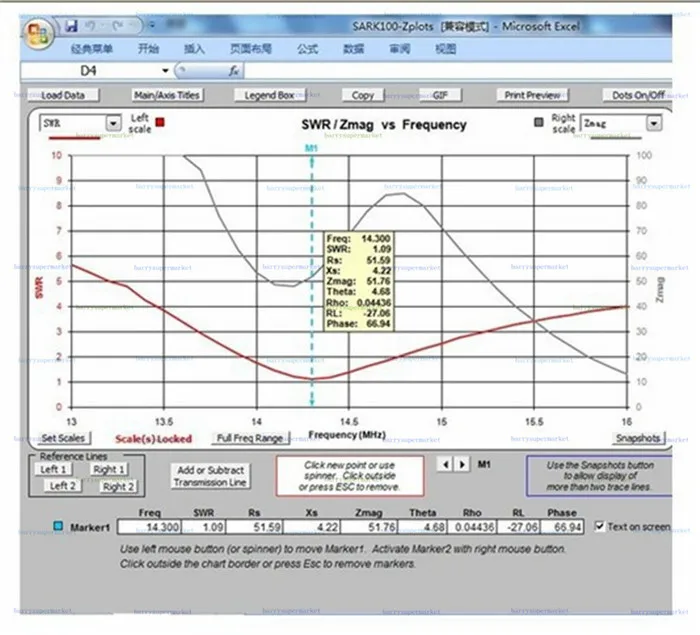This screenshot has width=700, height=635.
Task: Open the 经典菜单 menu tab
Action: point(92,49)
